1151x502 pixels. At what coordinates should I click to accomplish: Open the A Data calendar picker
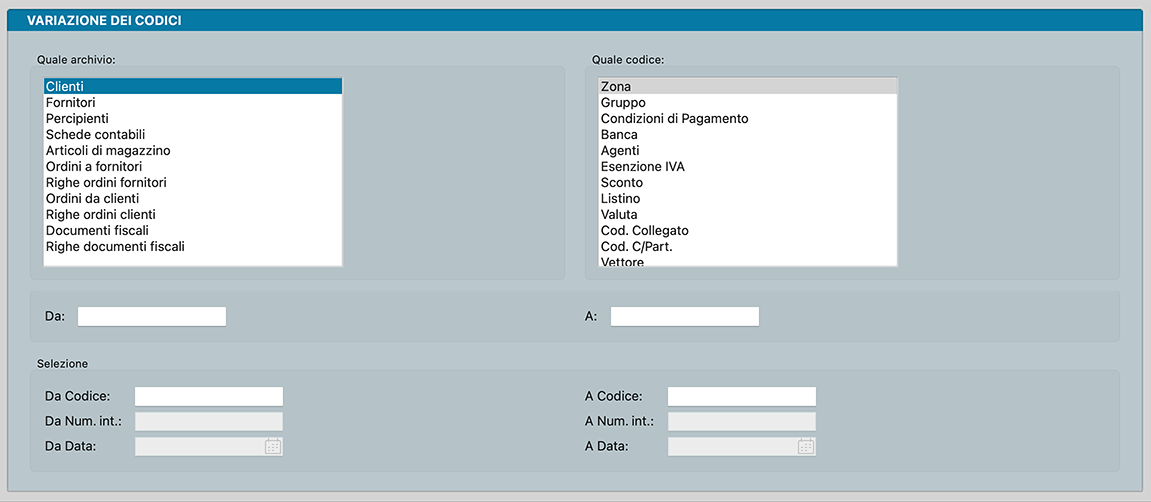point(806,446)
